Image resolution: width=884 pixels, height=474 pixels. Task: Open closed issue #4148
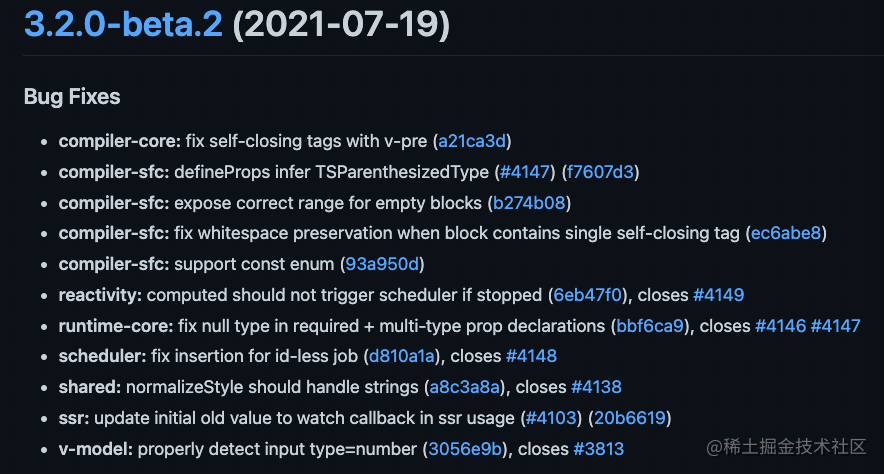(531, 356)
